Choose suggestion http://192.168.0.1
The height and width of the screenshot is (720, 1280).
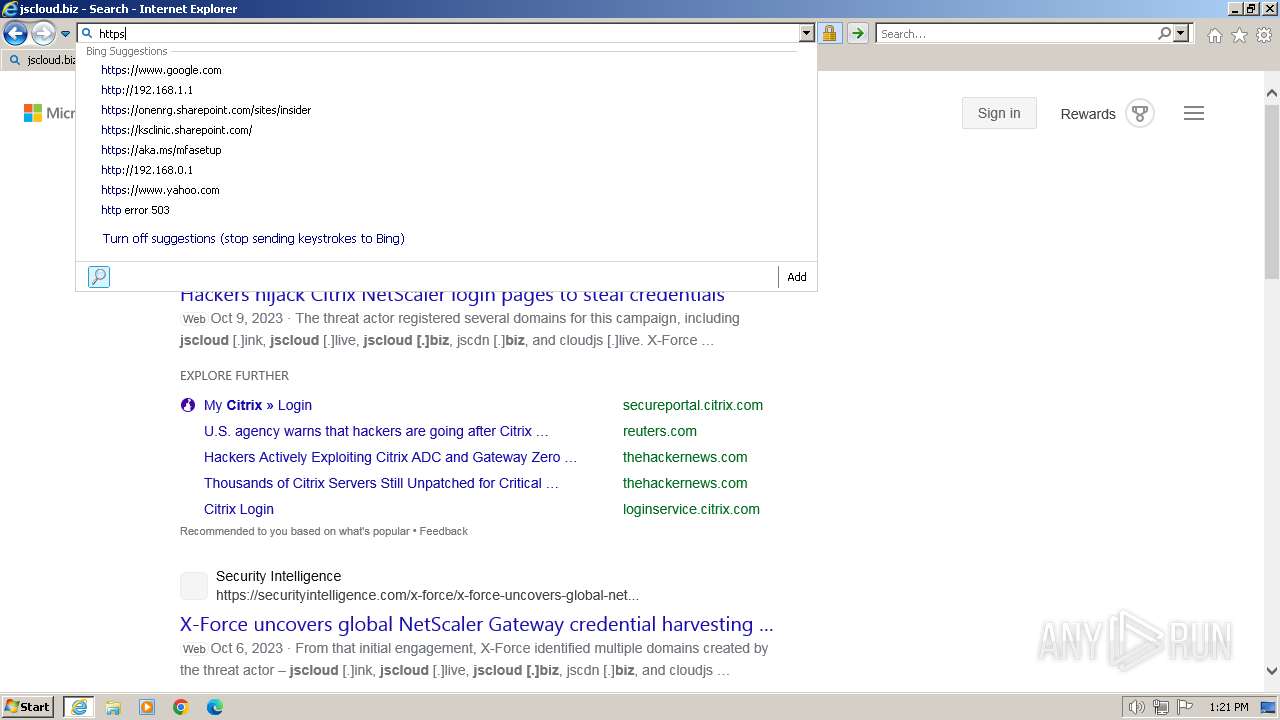tap(147, 170)
